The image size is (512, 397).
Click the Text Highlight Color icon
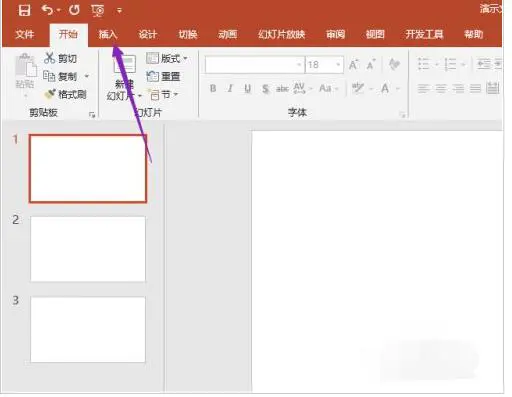pos(358,88)
